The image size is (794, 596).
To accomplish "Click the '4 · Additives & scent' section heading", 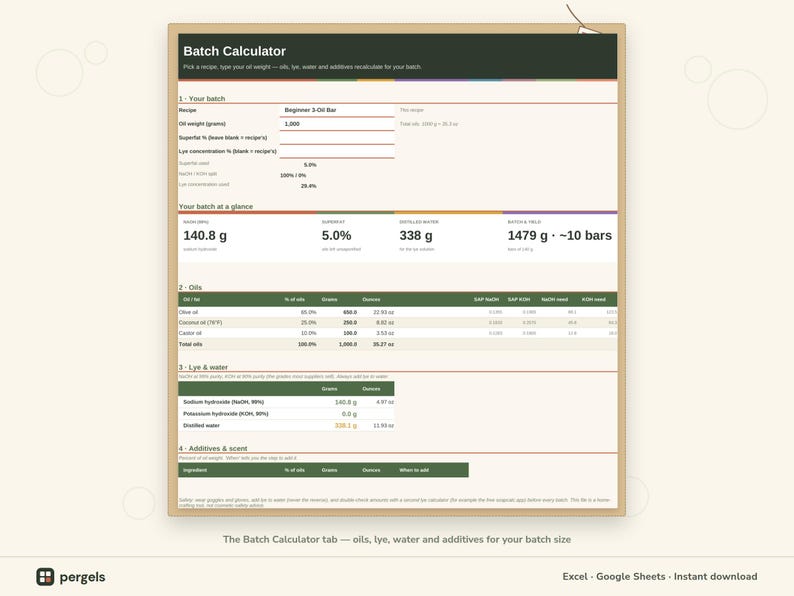I will (213, 448).
